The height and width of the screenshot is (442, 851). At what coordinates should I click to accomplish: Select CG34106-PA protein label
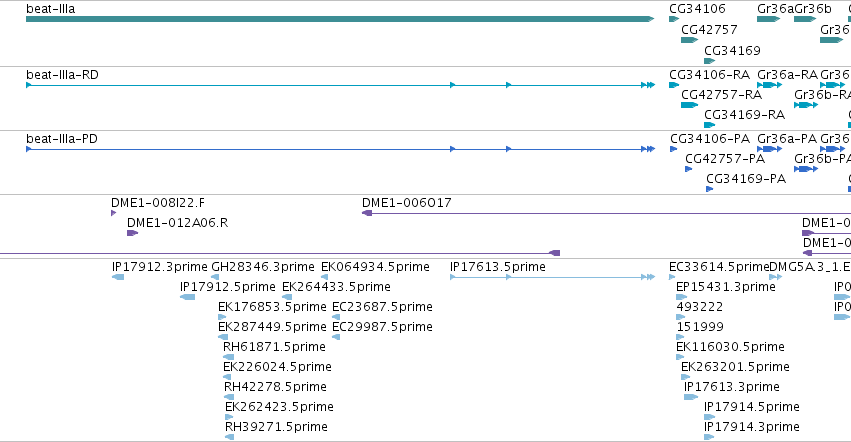pos(710,138)
